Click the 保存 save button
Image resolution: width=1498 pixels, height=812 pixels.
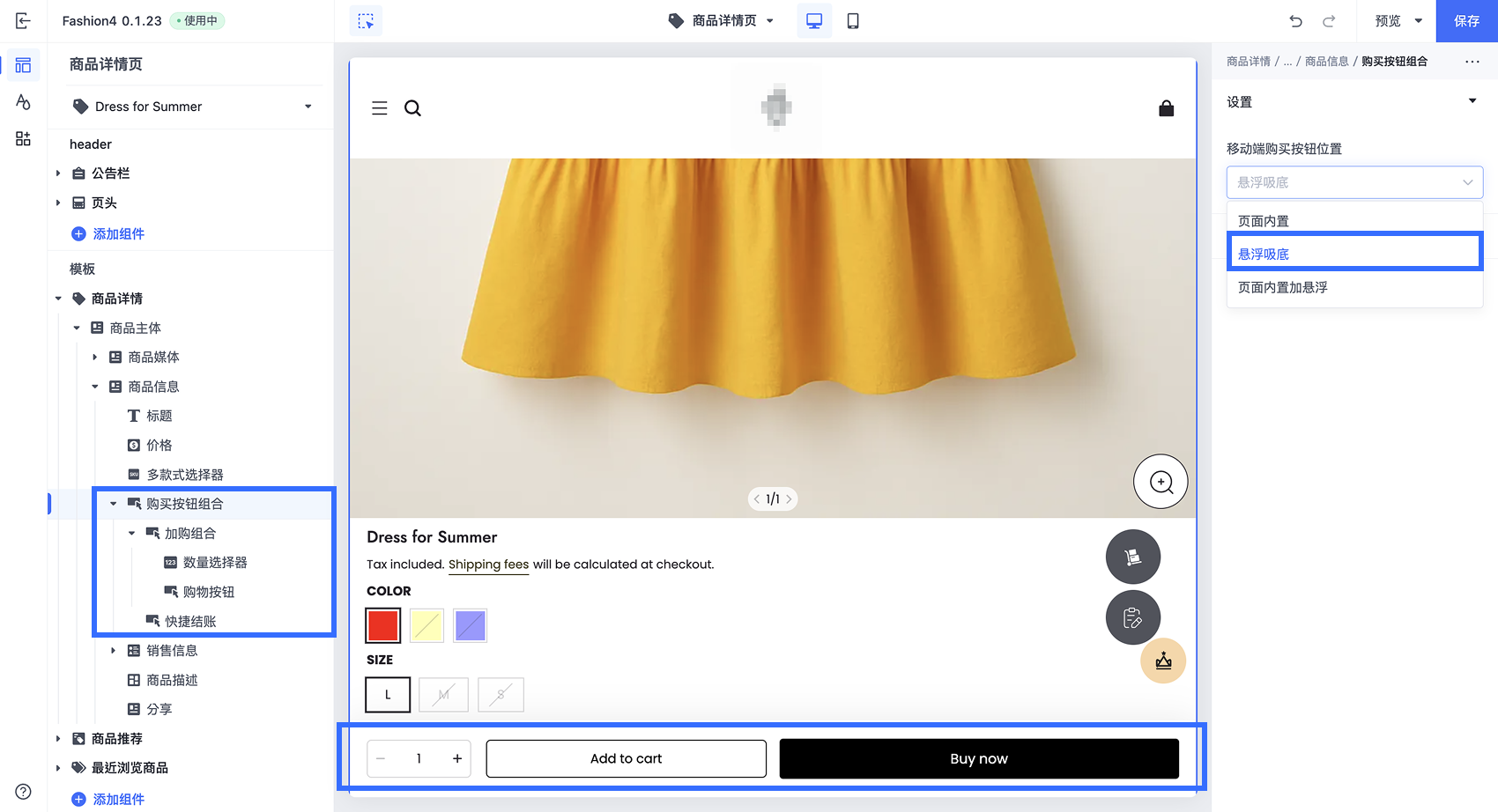click(x=1466, y=20)
